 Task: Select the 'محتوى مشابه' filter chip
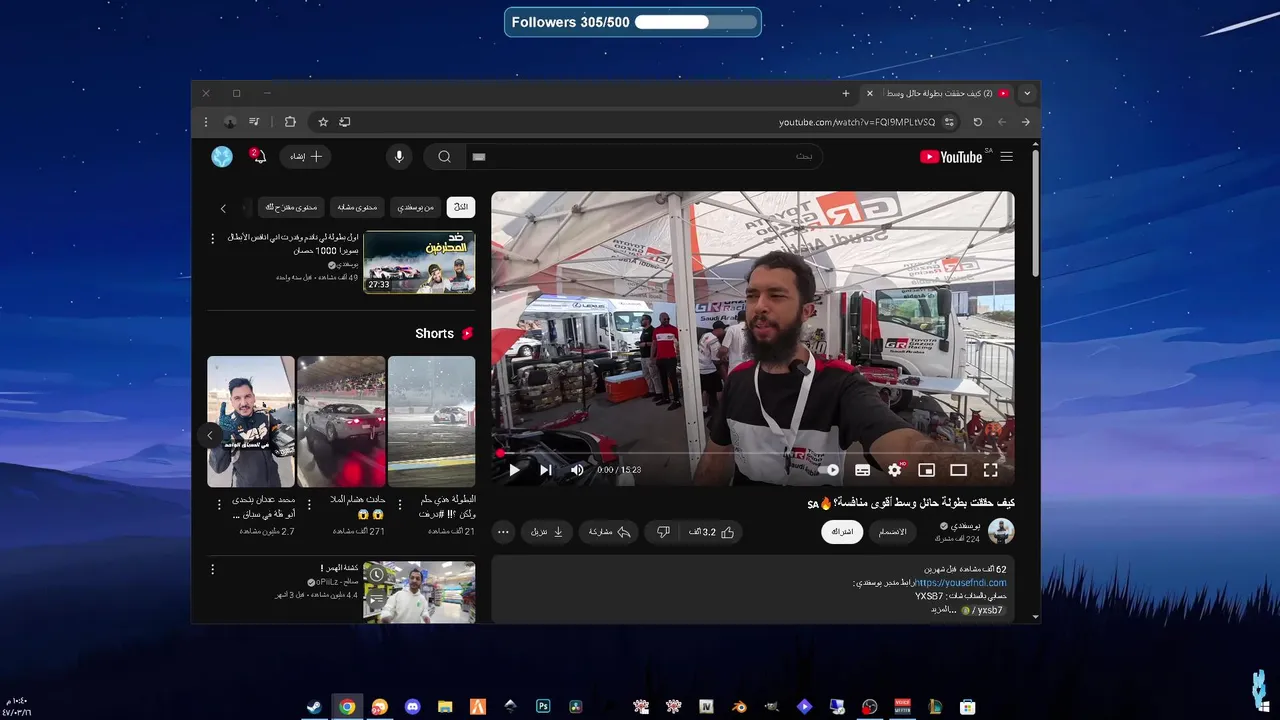tap(357, 207)
